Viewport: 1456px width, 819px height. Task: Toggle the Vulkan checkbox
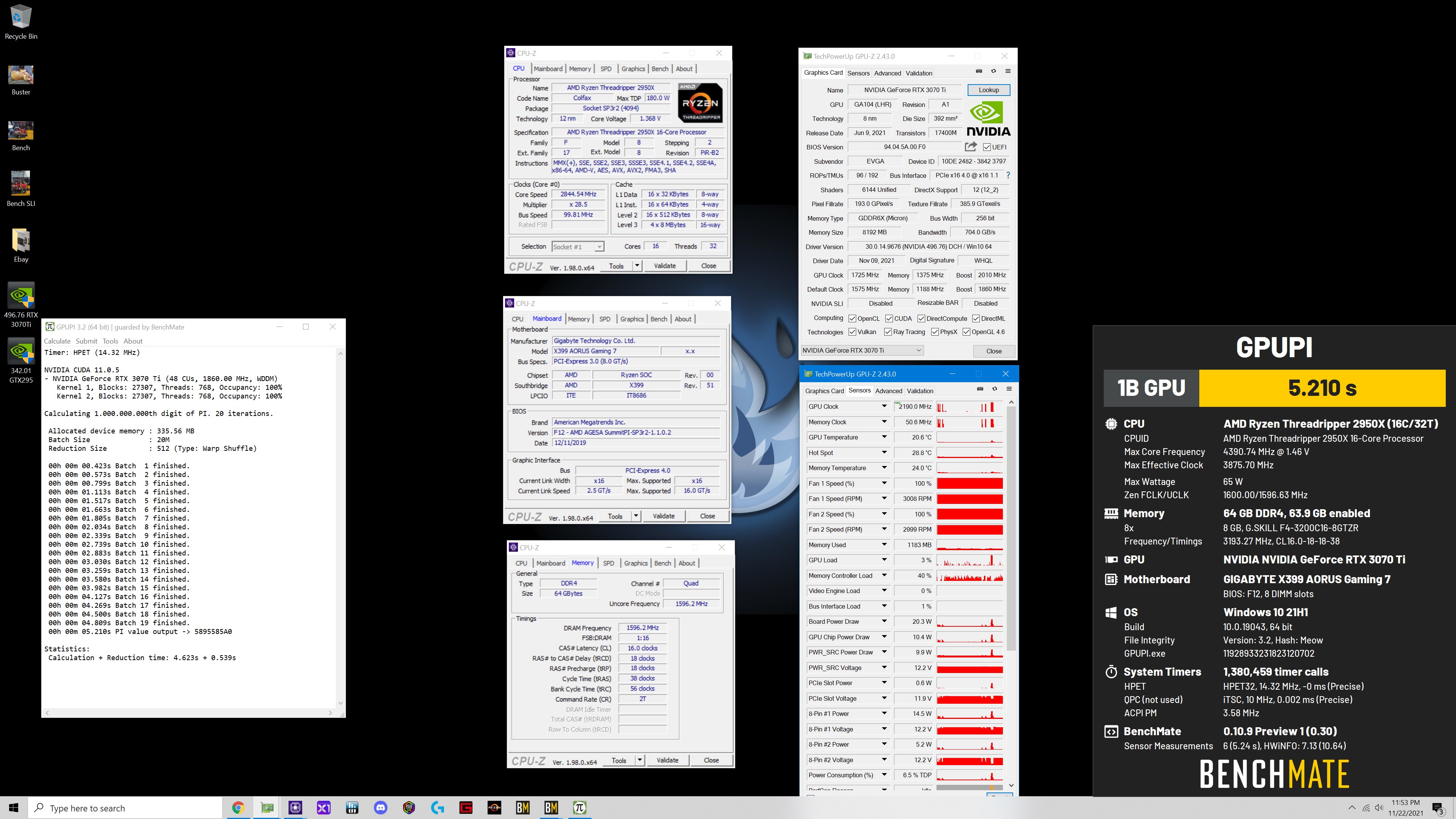(x=852, y=332)
